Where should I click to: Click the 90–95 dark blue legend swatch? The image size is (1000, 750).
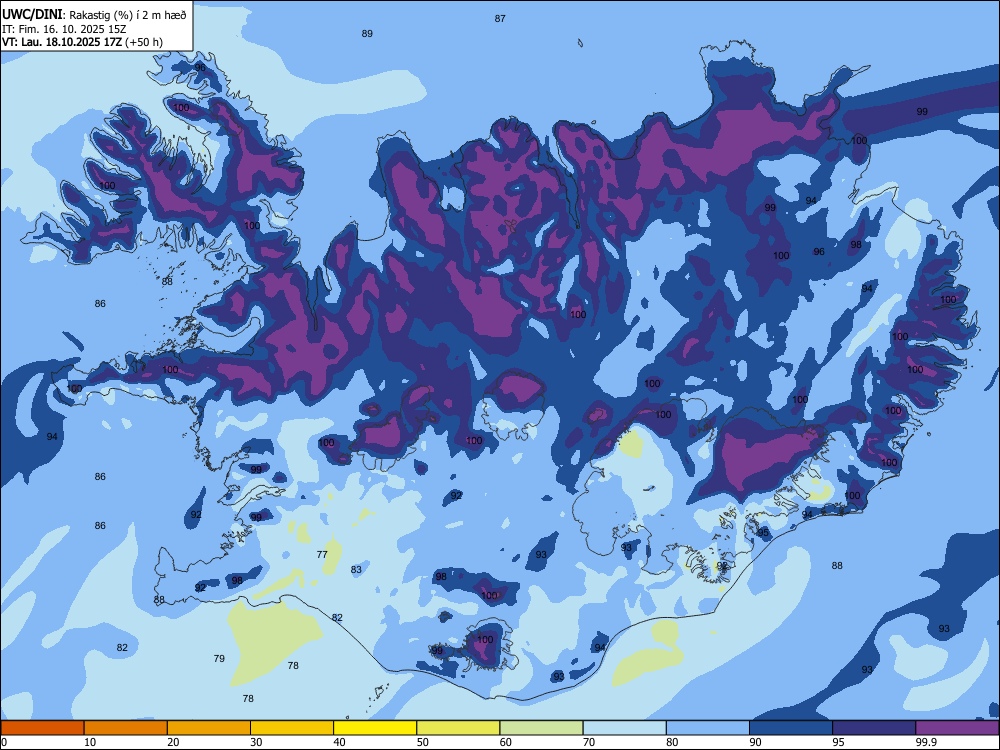coord(791,728)
